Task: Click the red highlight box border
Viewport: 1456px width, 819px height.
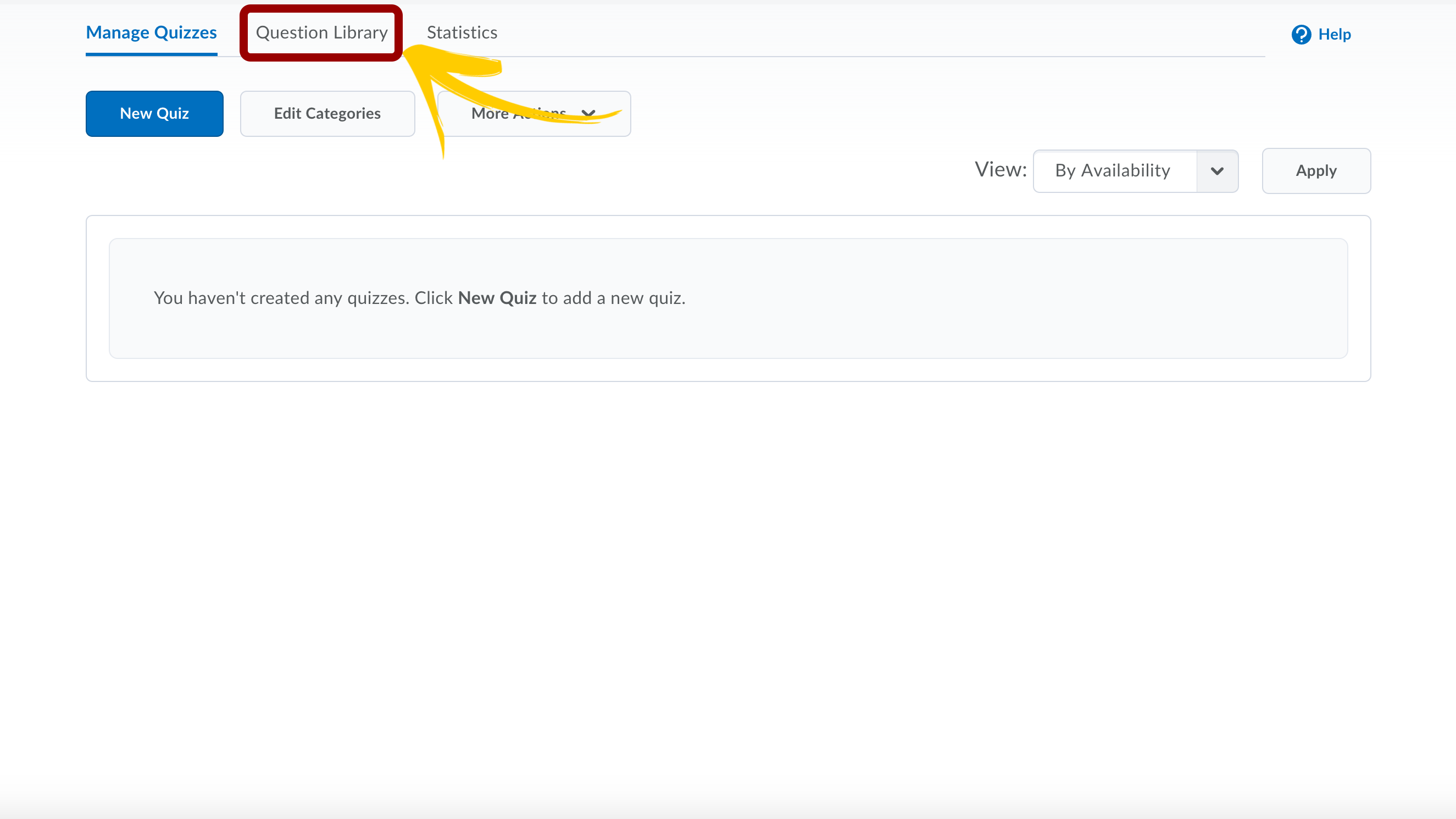Action: click(244, 33)
